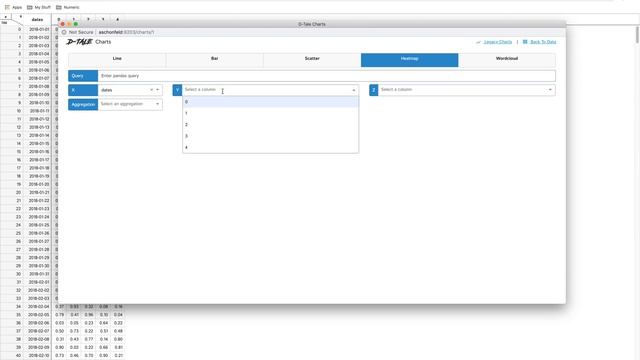Open the D-Tale grid menu triangle
The width and height of the screenshot is (640, 360).
[x=6, y=17]
